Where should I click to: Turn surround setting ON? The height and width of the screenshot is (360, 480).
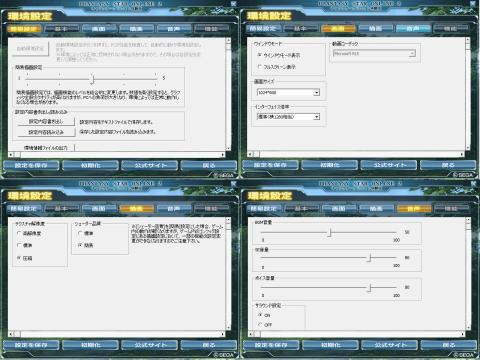tap(260, 315)
